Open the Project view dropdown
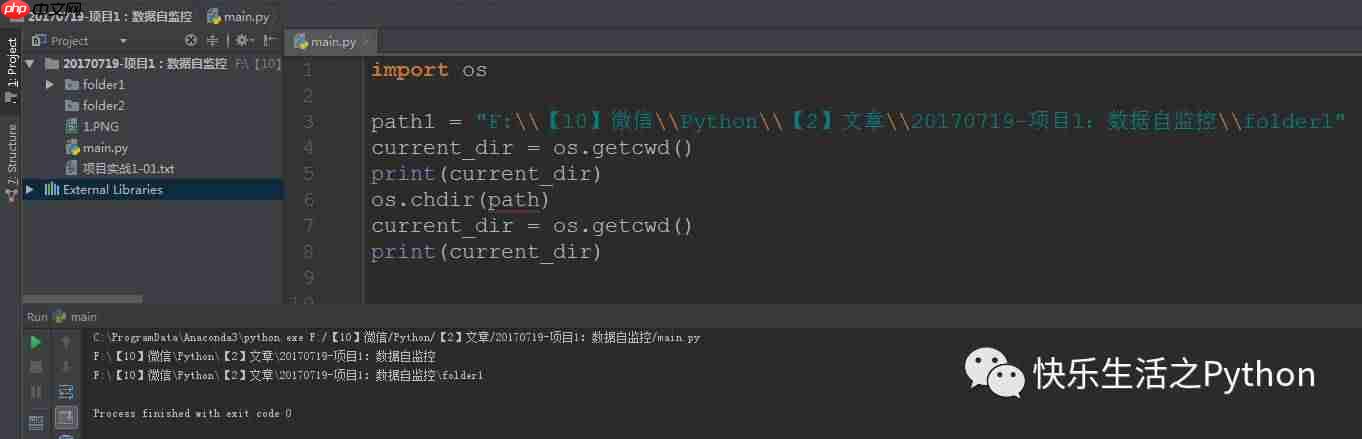 pos(123,41)
